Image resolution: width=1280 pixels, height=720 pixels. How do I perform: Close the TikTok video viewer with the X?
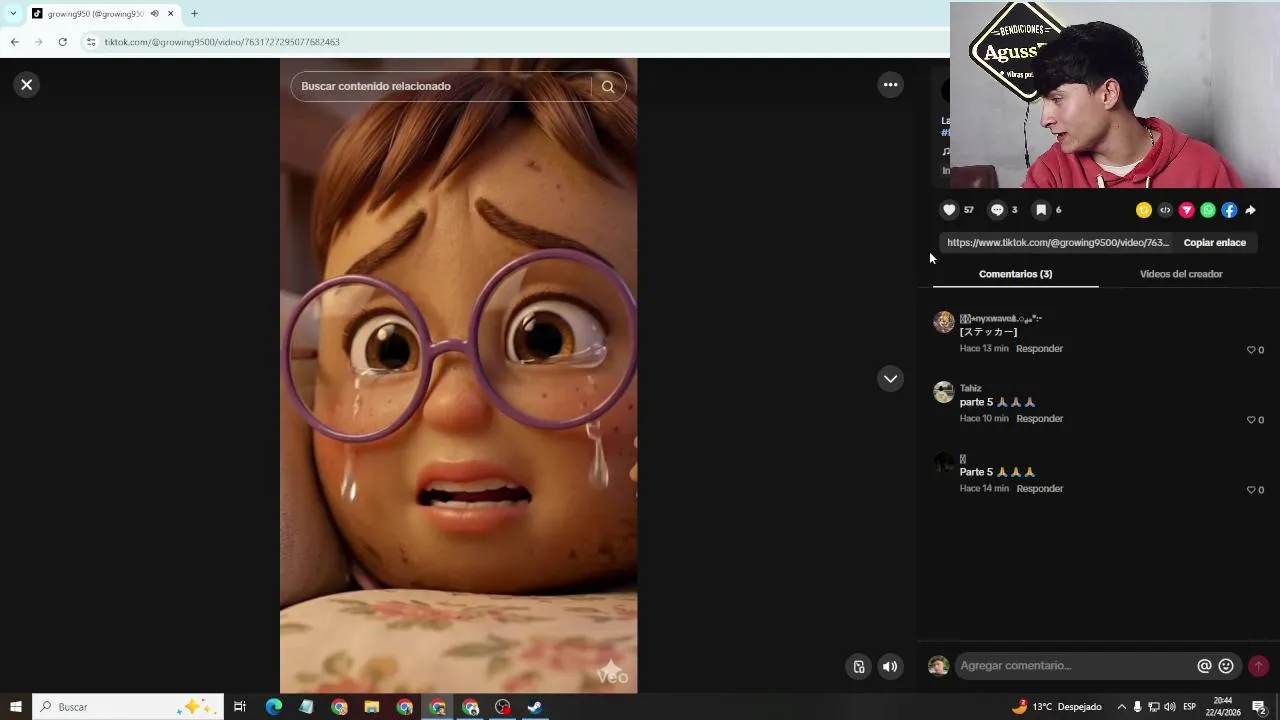[27, 85]
